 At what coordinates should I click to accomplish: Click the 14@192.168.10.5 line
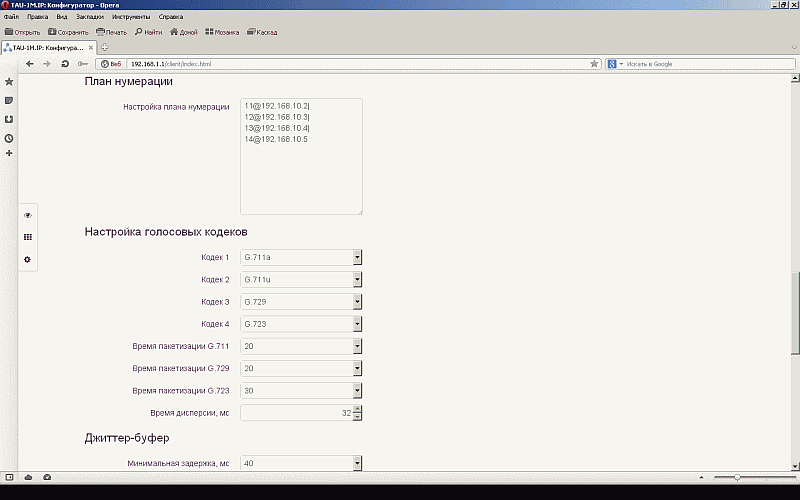[276, 139]
